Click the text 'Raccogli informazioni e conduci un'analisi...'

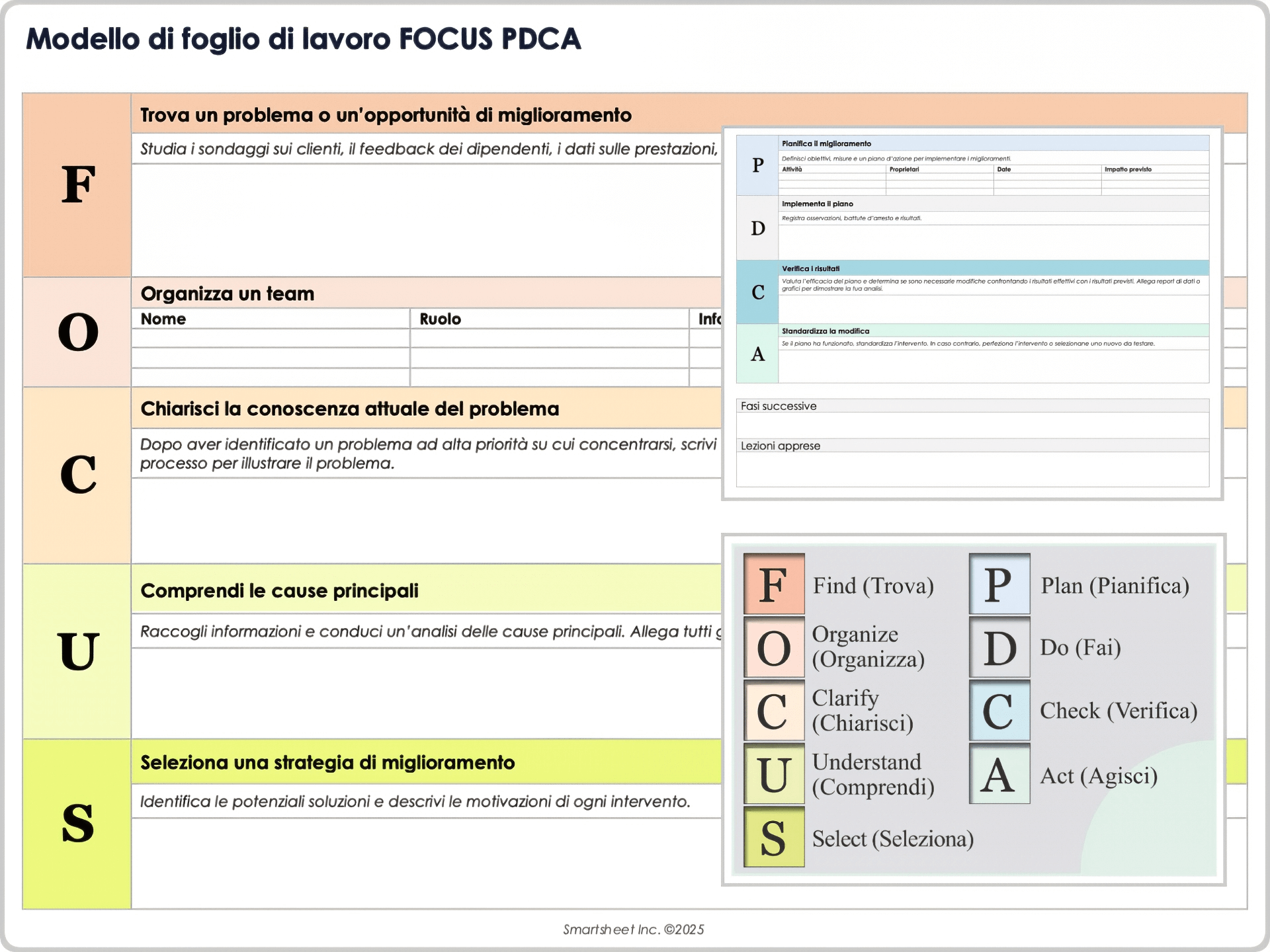[x=431, y=631]
